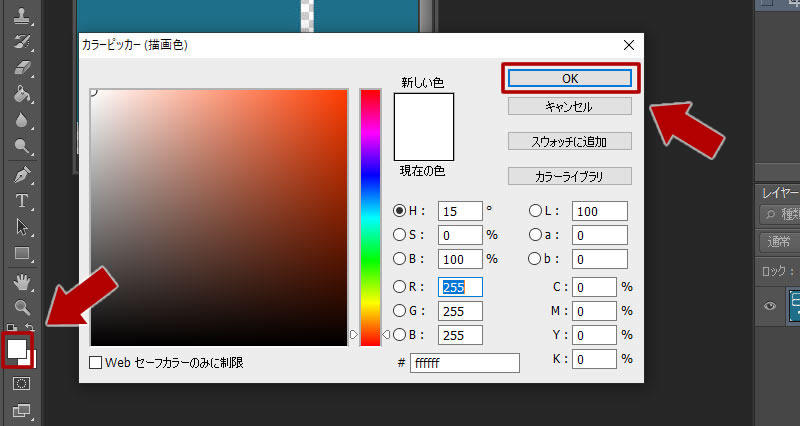Select the Lab a radio button
800x426 pixels.
(x=535, y=235)
